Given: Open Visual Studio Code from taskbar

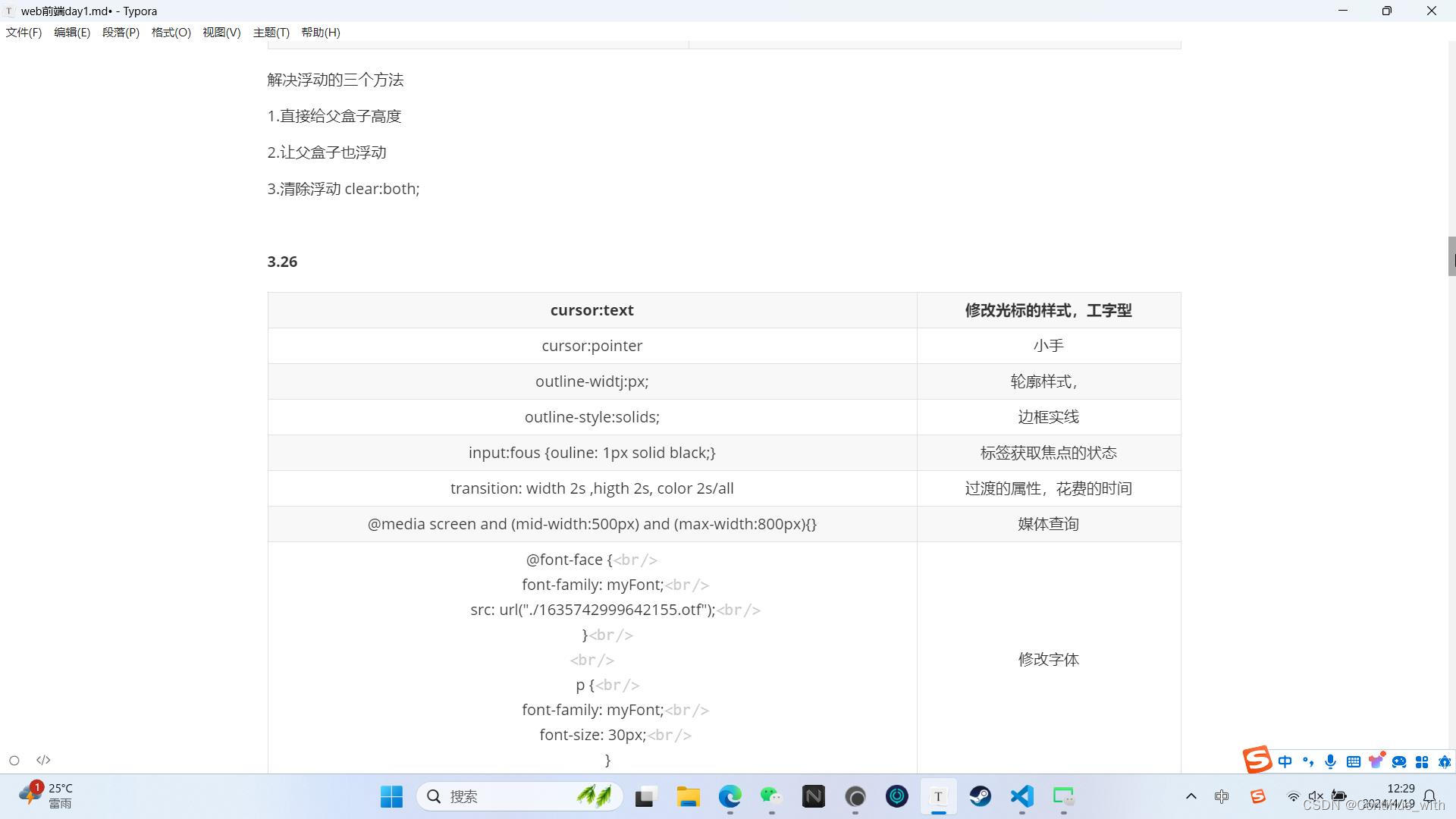Looking at the screenshot, I should pos(1021,796).
